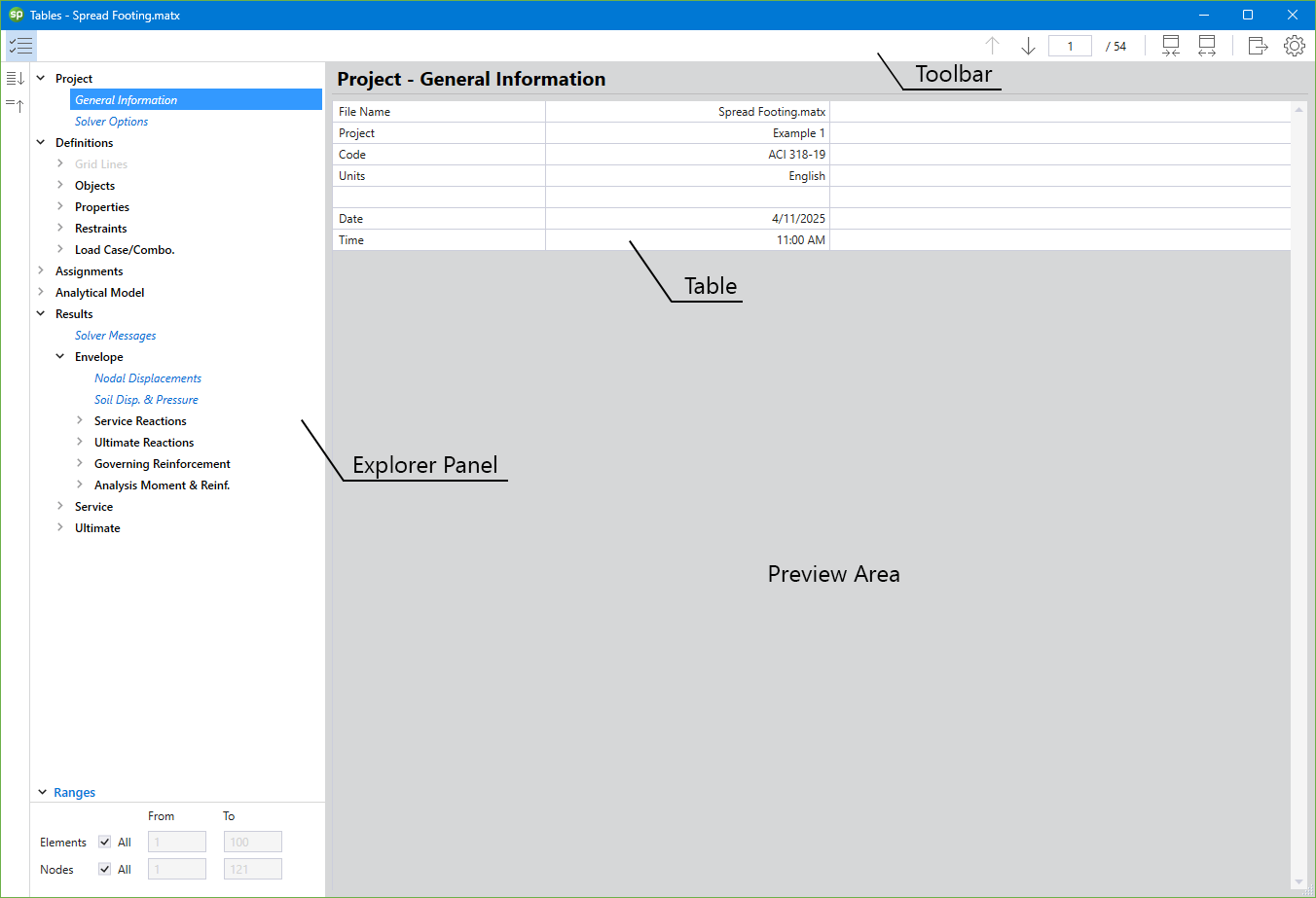
Task: Click the expand columns width icon
Action: coord(1207,45)
